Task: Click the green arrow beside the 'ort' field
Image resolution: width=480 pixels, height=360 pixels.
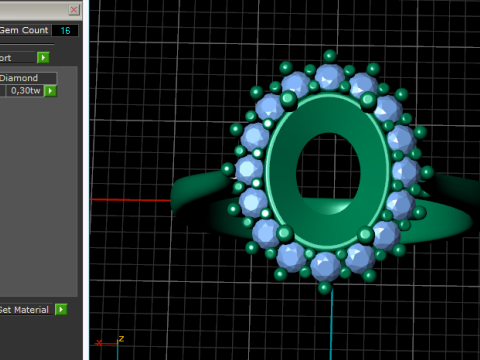Action: point(43,57)
